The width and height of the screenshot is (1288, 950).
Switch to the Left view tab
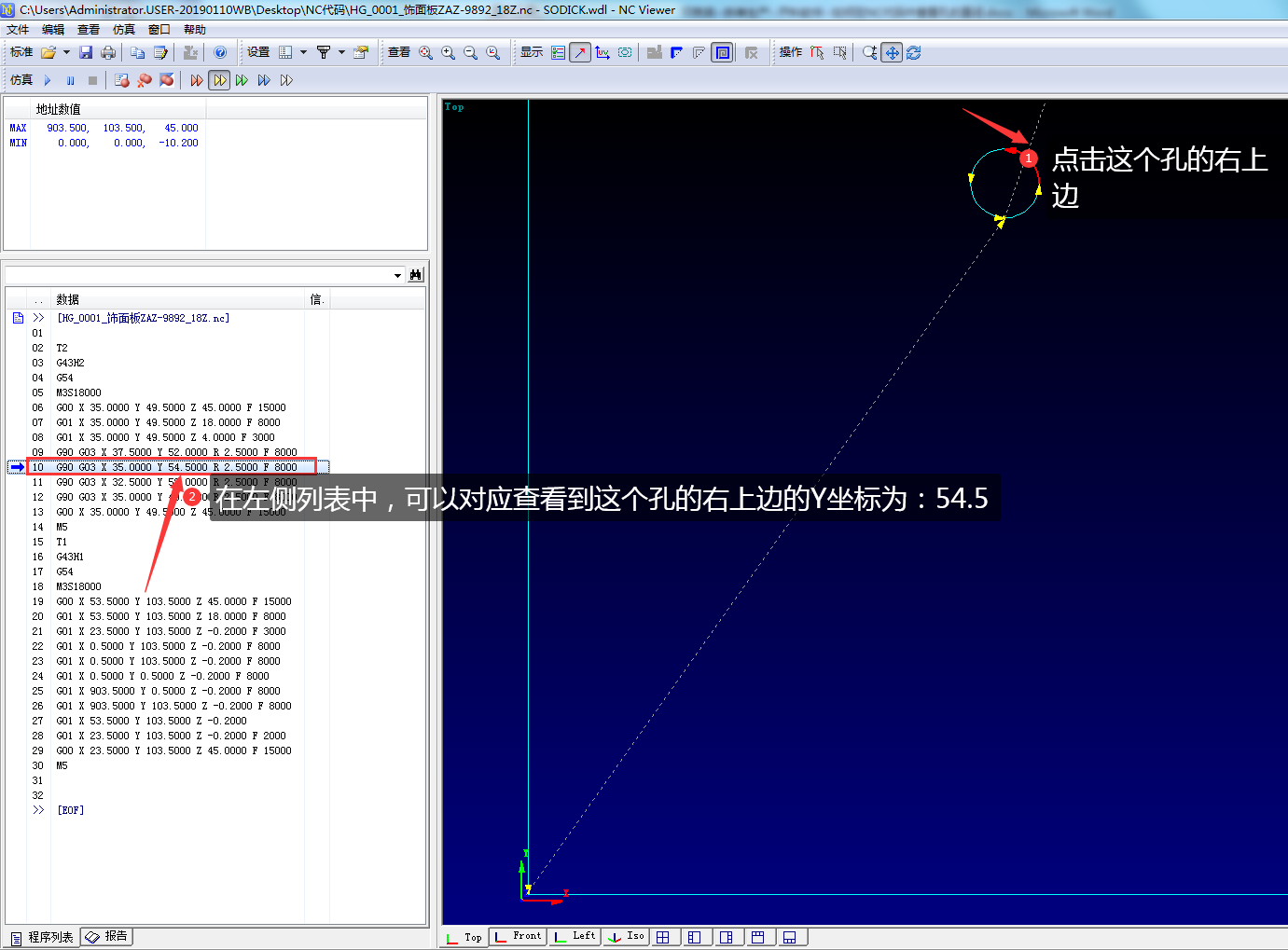click(x=576, y=936)
